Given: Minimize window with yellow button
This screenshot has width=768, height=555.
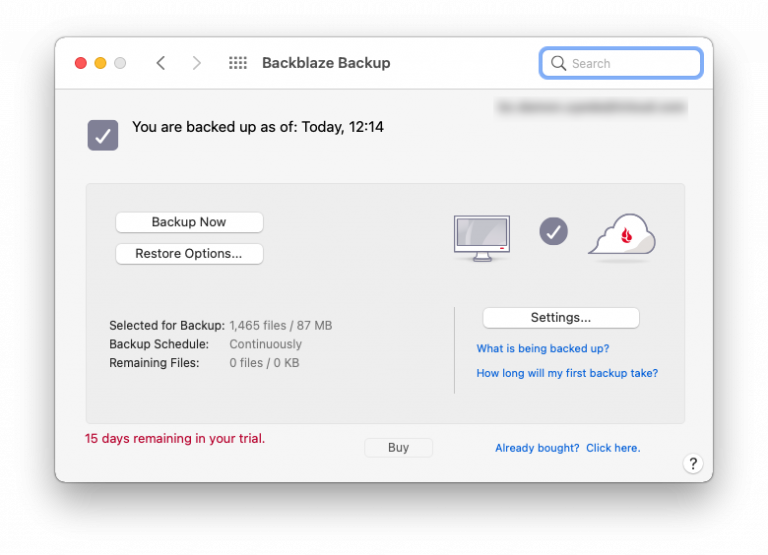Looking at the screenshot, I should pyautogui.click(x=100, y=63).
